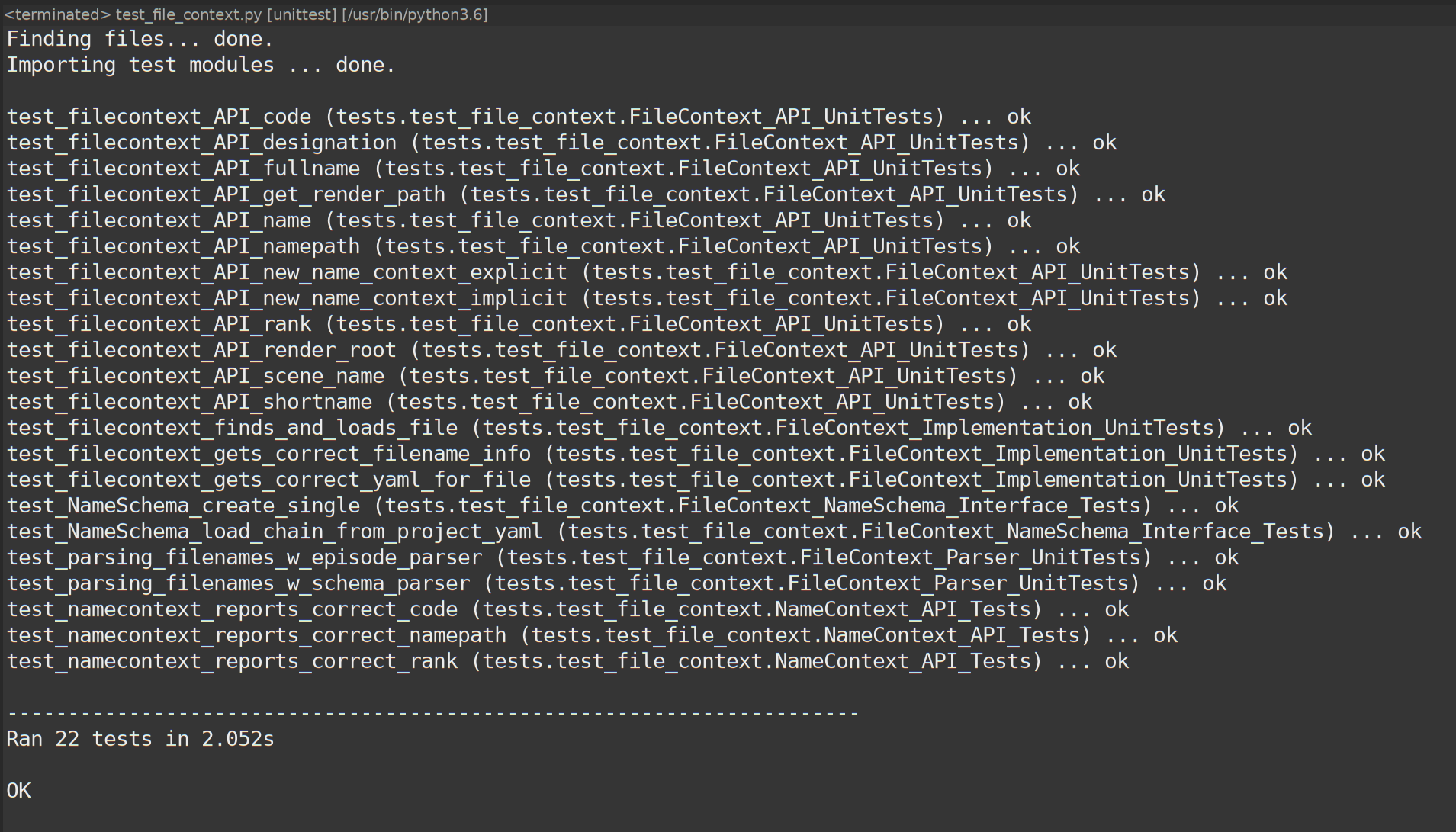
Task: Select test_NameSchema_load_chain_from_project_yaml line
Action: coord(714,532)
